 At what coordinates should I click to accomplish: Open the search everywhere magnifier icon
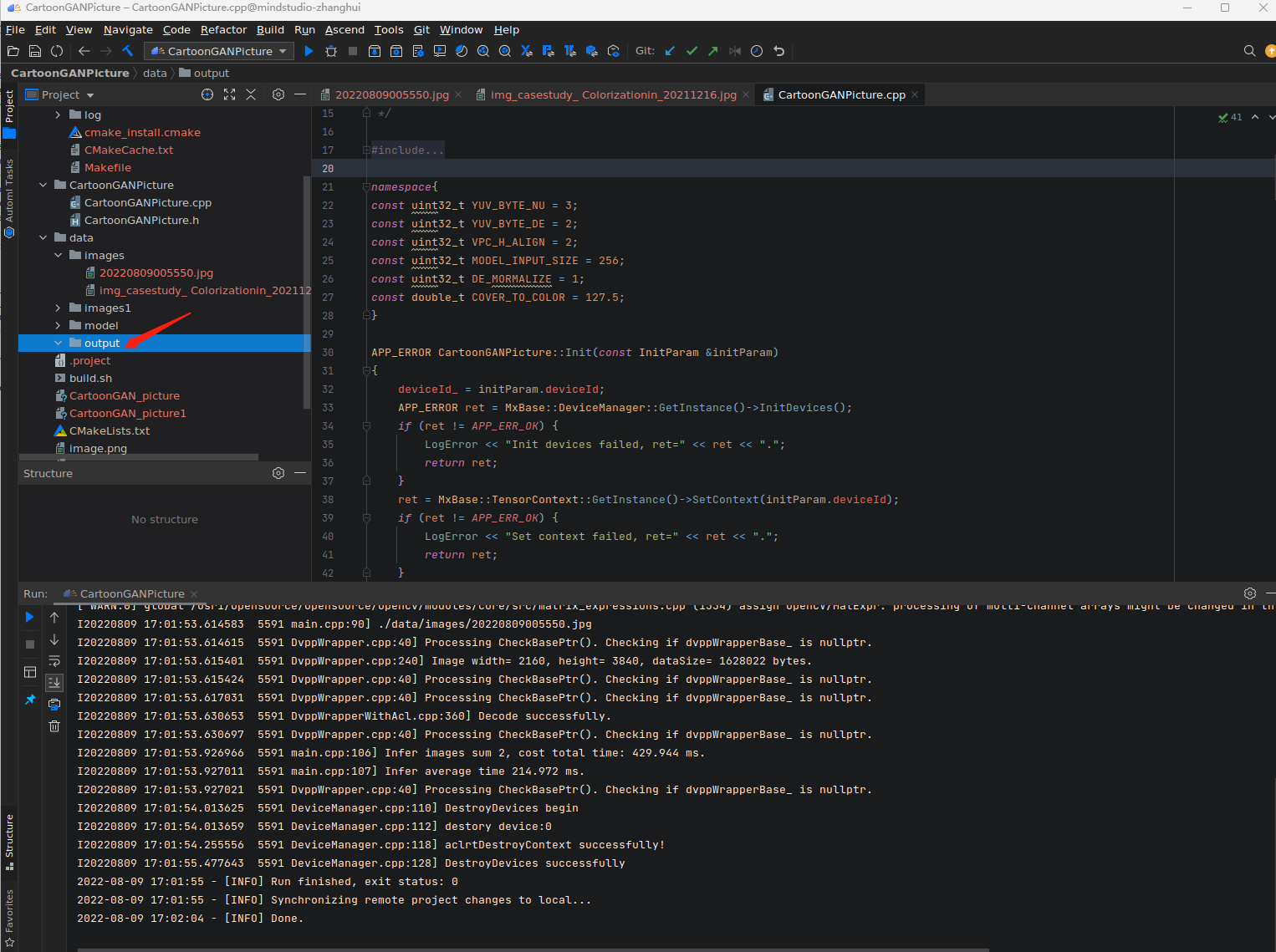(x=1249, y=51)
